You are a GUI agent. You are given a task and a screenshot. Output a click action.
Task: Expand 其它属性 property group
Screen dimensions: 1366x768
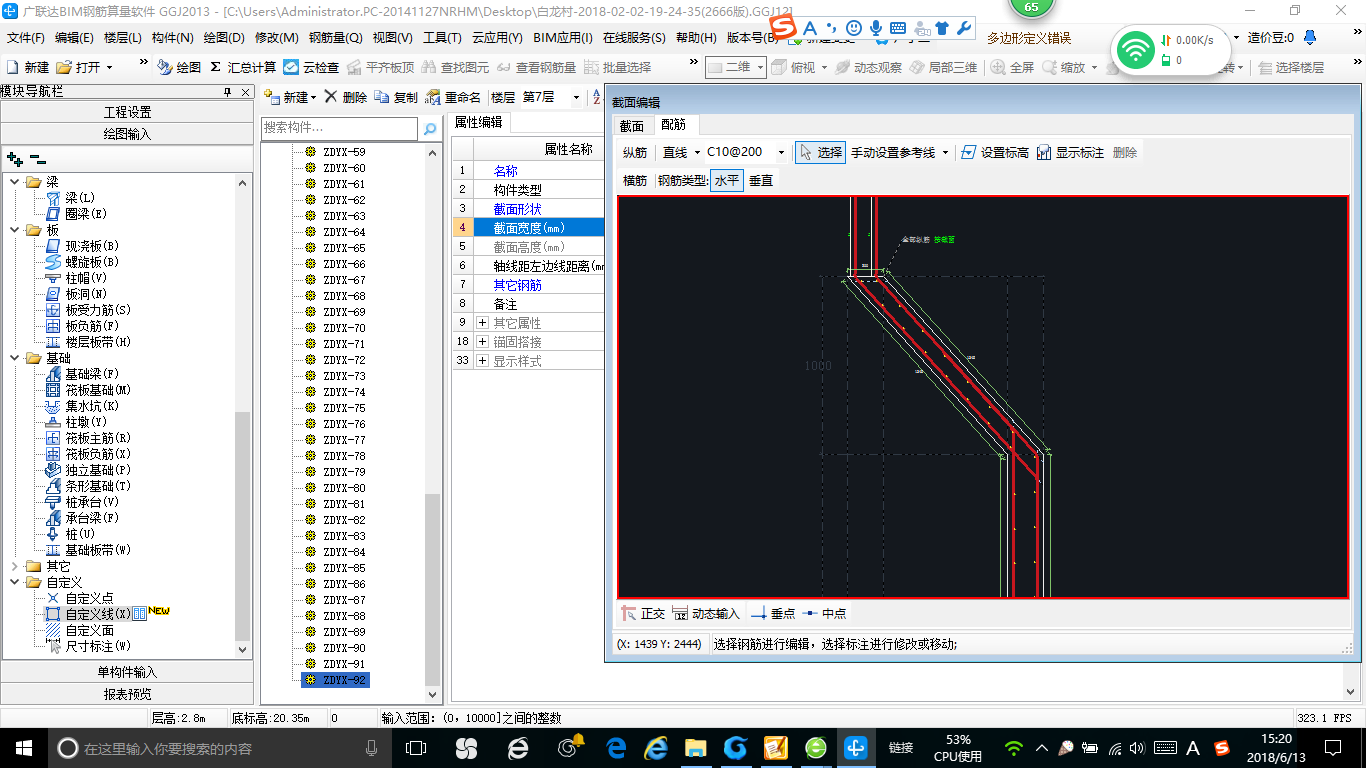click(x=482, y=323)
